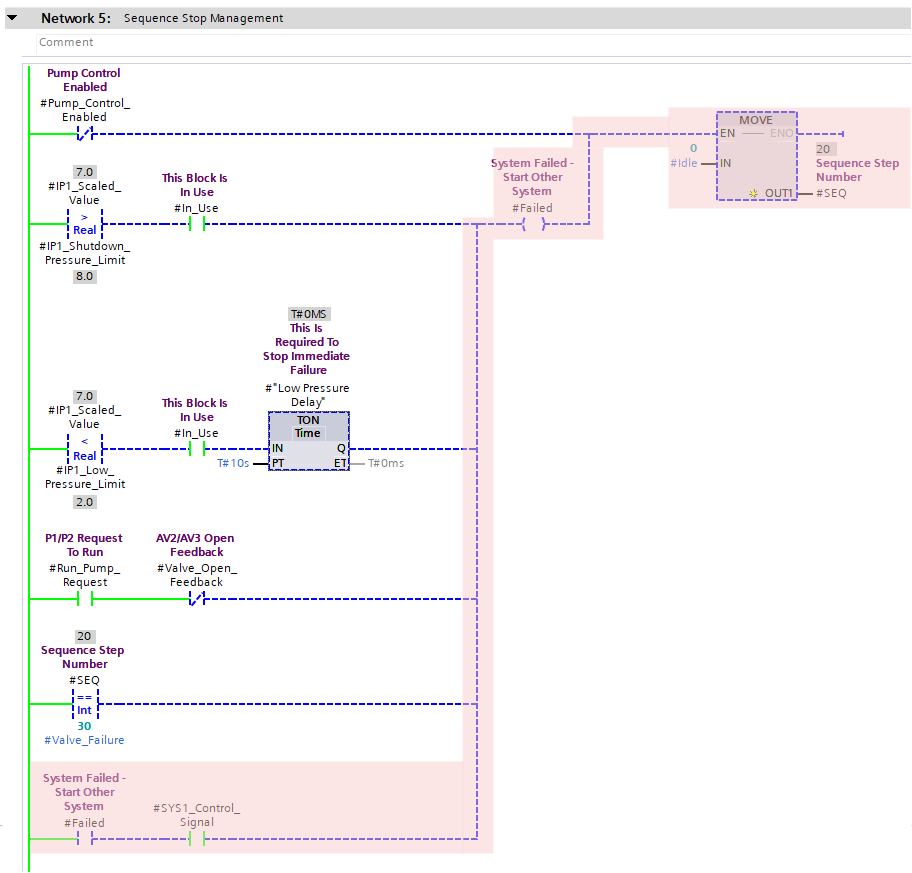The width and height of the screenshot is (912, 873).
Task: Select the greater-than Real comparator
Action: point(85,223)
